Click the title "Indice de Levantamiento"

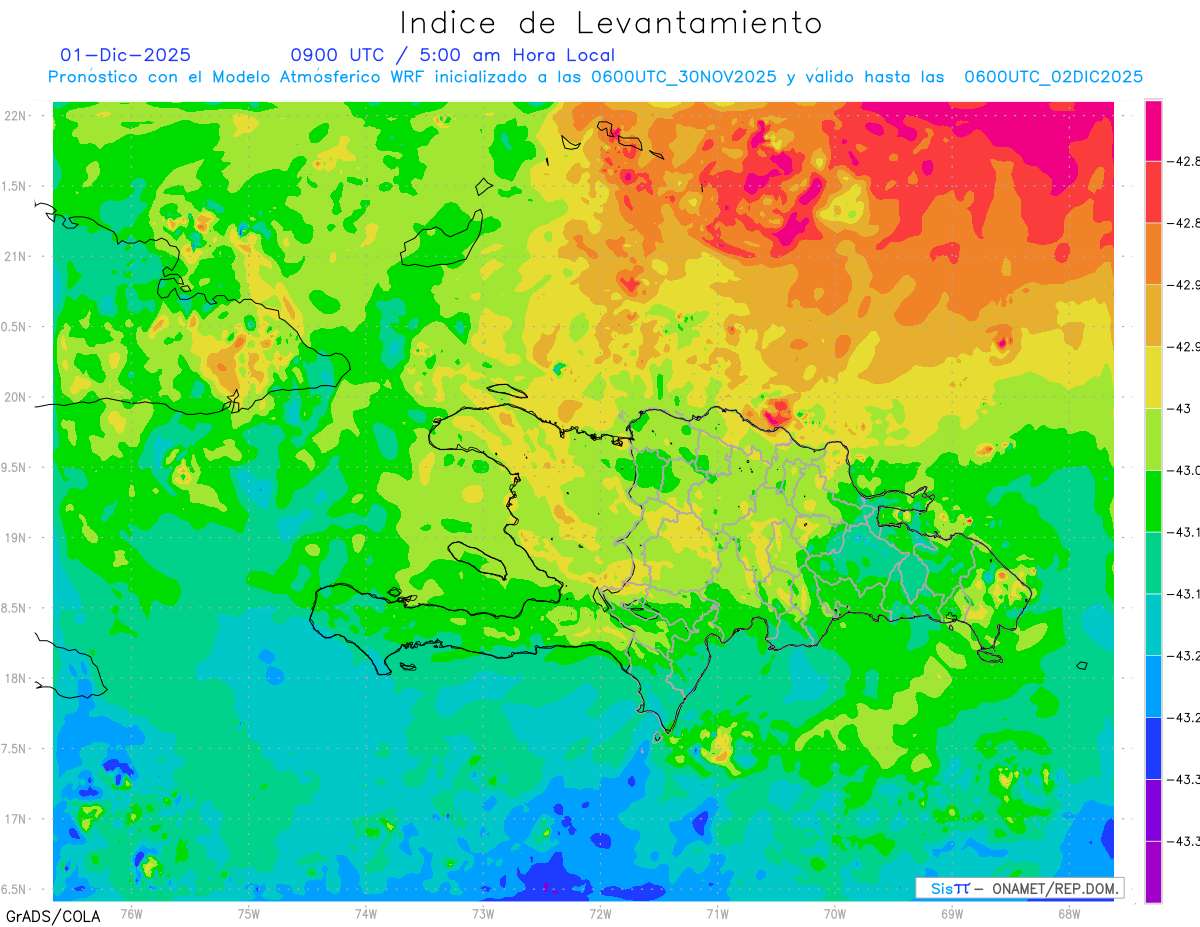coord(610,23)
